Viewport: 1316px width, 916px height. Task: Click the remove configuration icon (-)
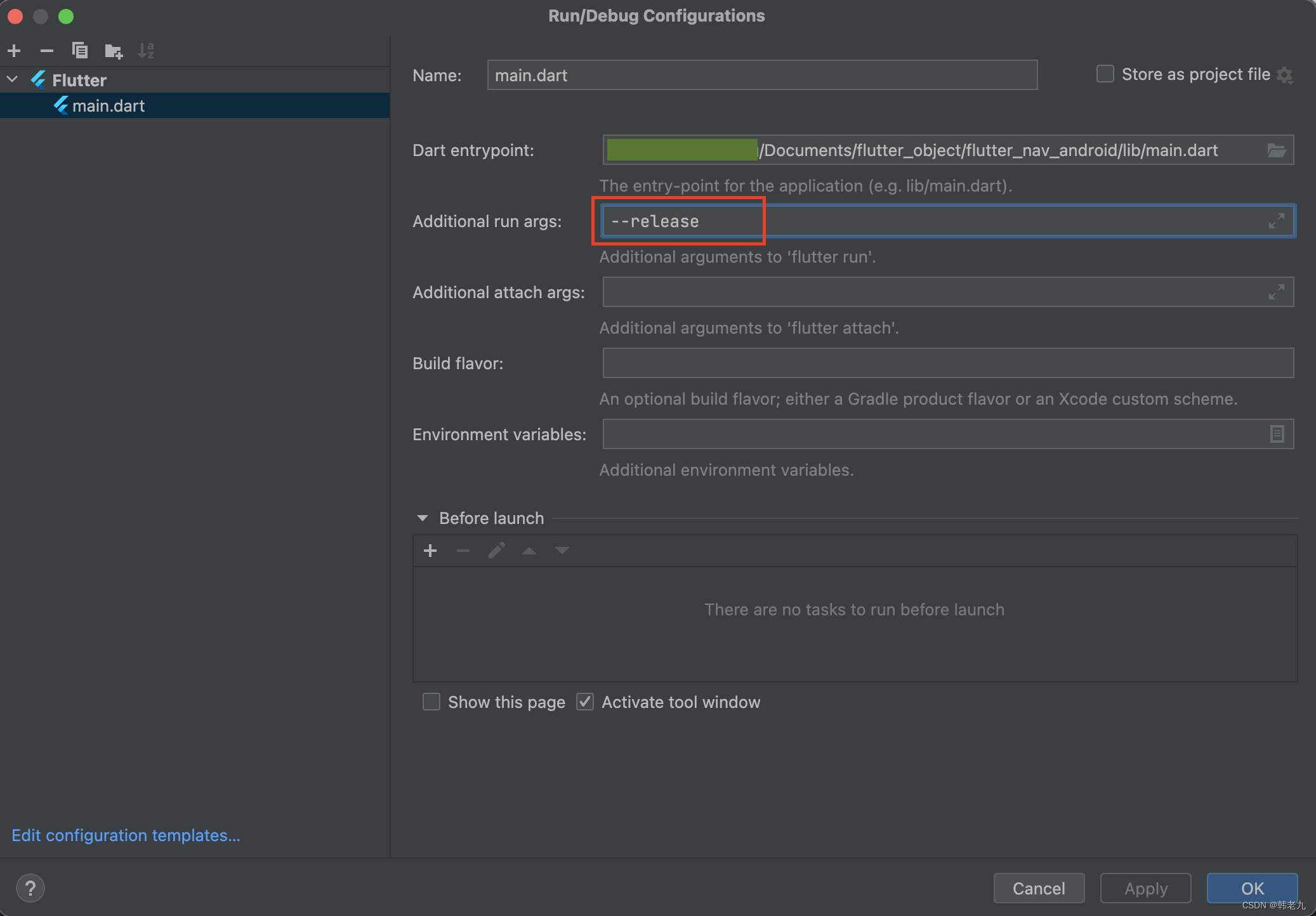coord(46,50)
